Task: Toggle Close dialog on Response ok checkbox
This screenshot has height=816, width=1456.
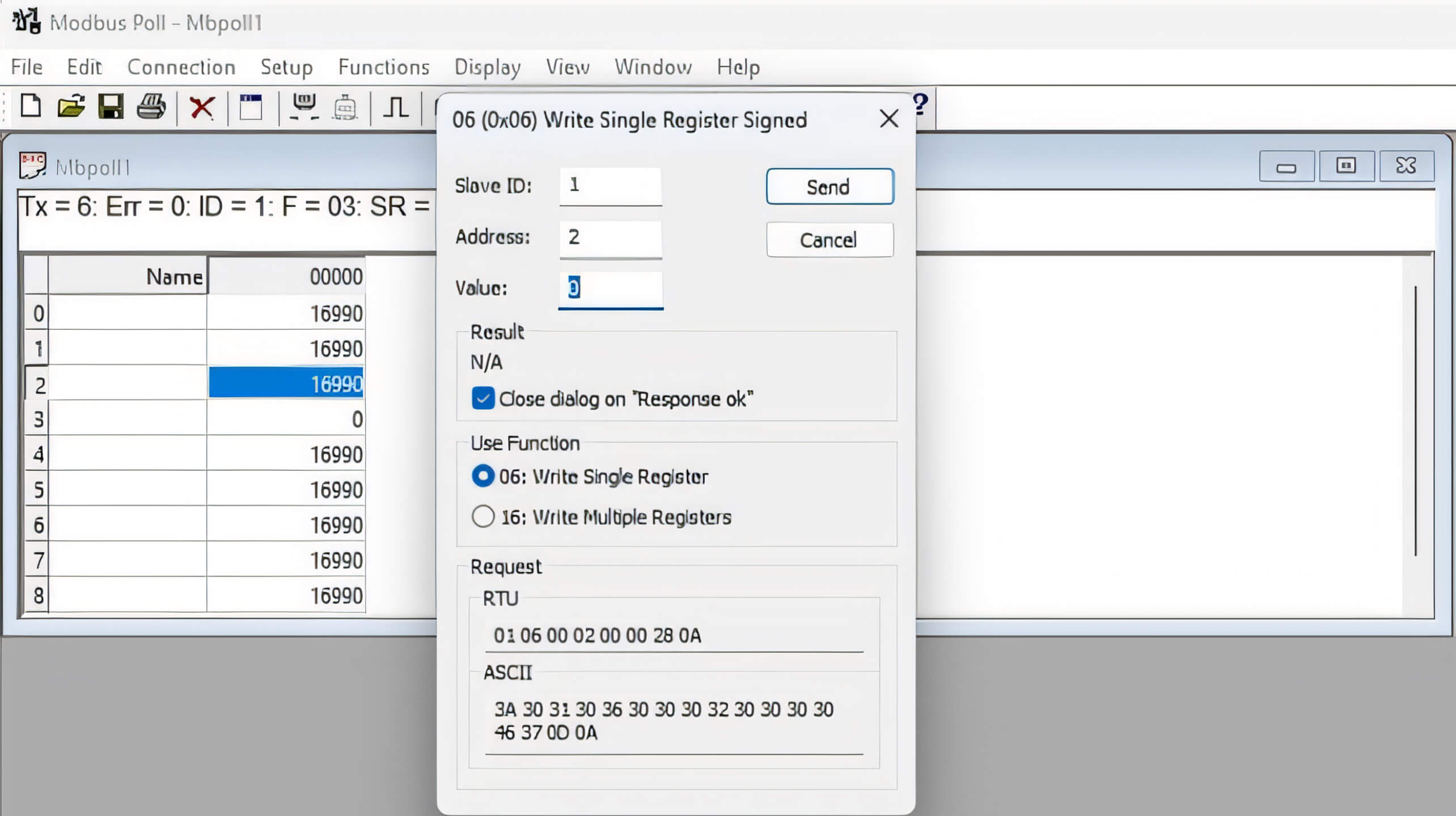Action: 483,398
